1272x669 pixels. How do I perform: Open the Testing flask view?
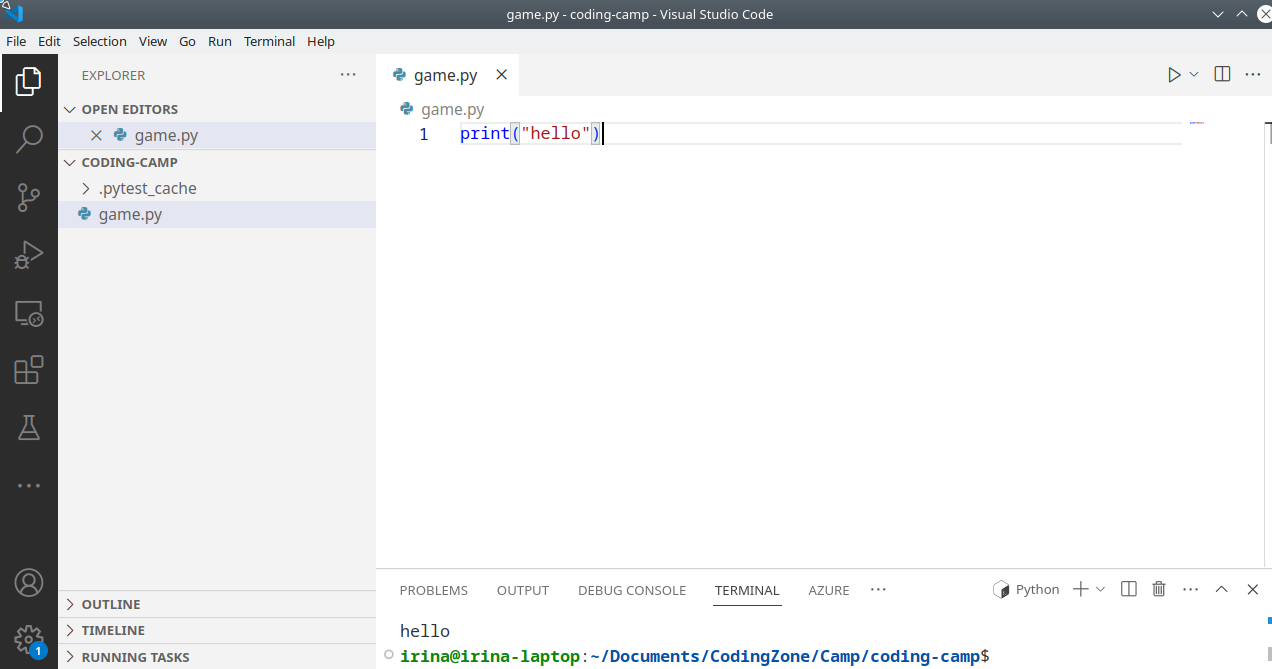pyautogui.click(x=29, y=428)
